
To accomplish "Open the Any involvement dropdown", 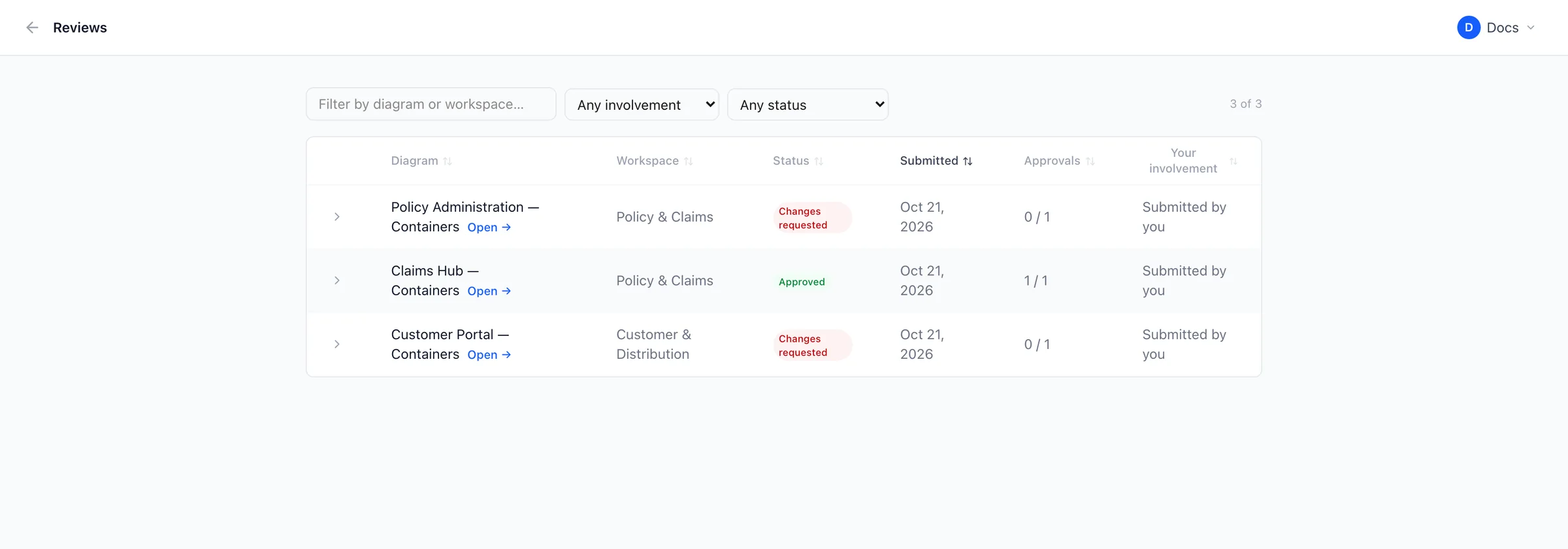I will click(x=642, y=105).
